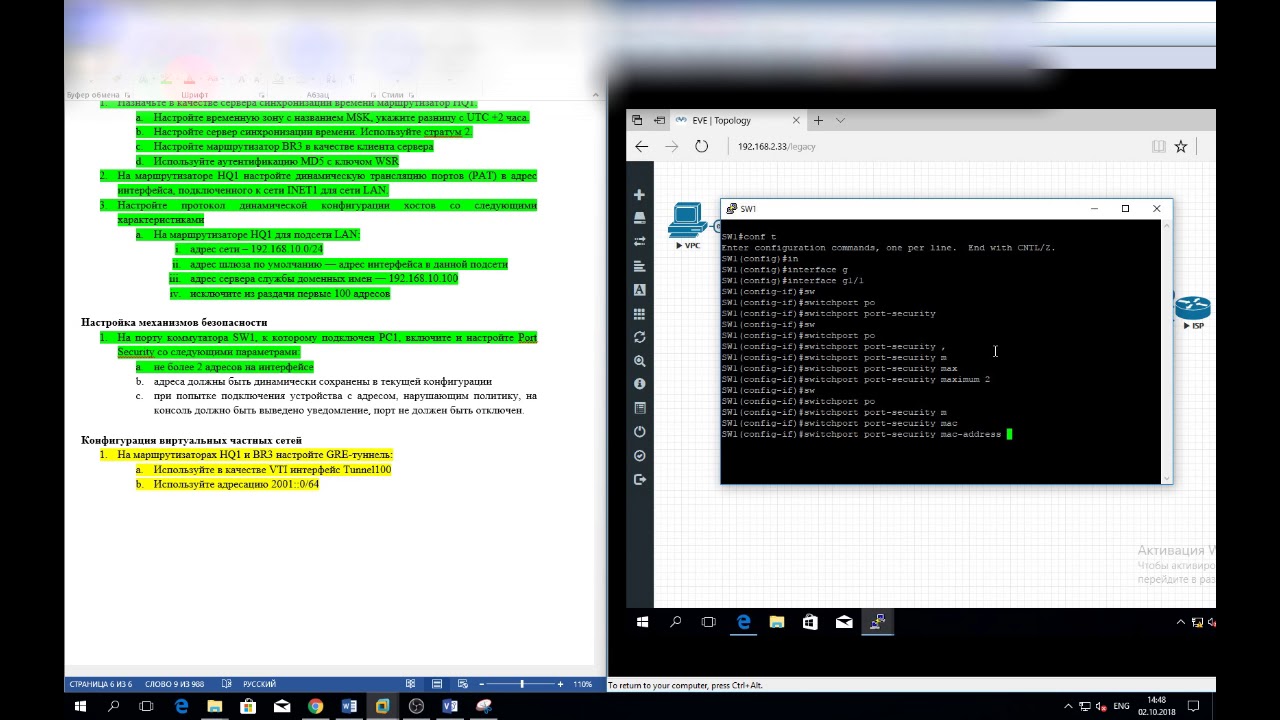Click the Logout icon at EVE sidebar bottom
This screenshot has width=1280, height=720.
click(x=640, y=480)
